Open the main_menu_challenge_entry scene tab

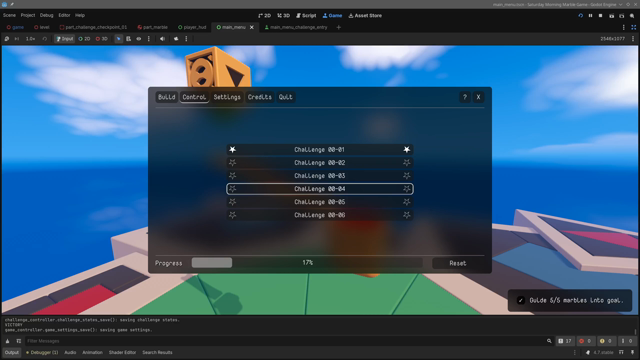(x=296, y=27)
